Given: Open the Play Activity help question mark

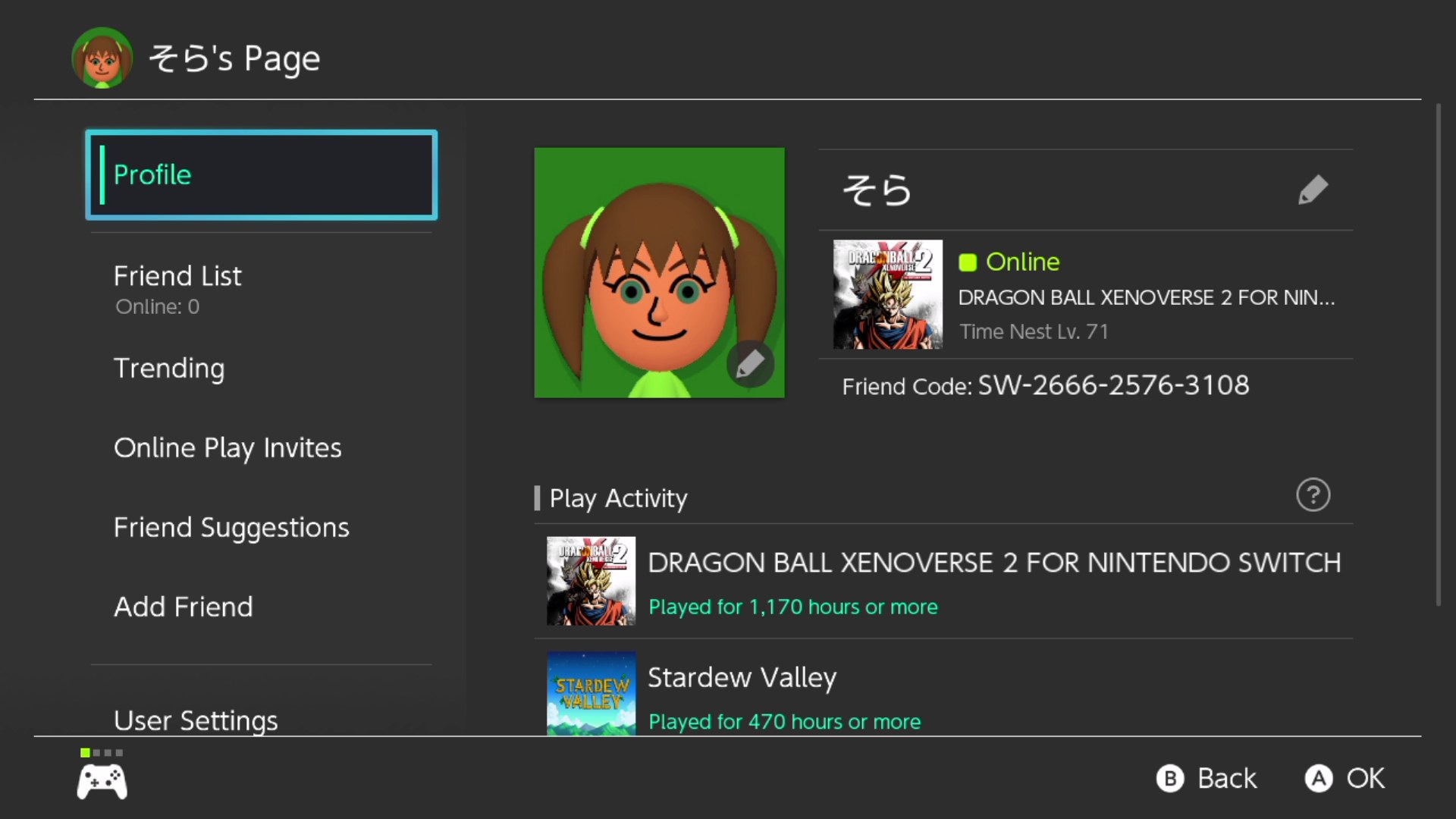Looking at the screenshot, I should click(x=1313, y=495).
